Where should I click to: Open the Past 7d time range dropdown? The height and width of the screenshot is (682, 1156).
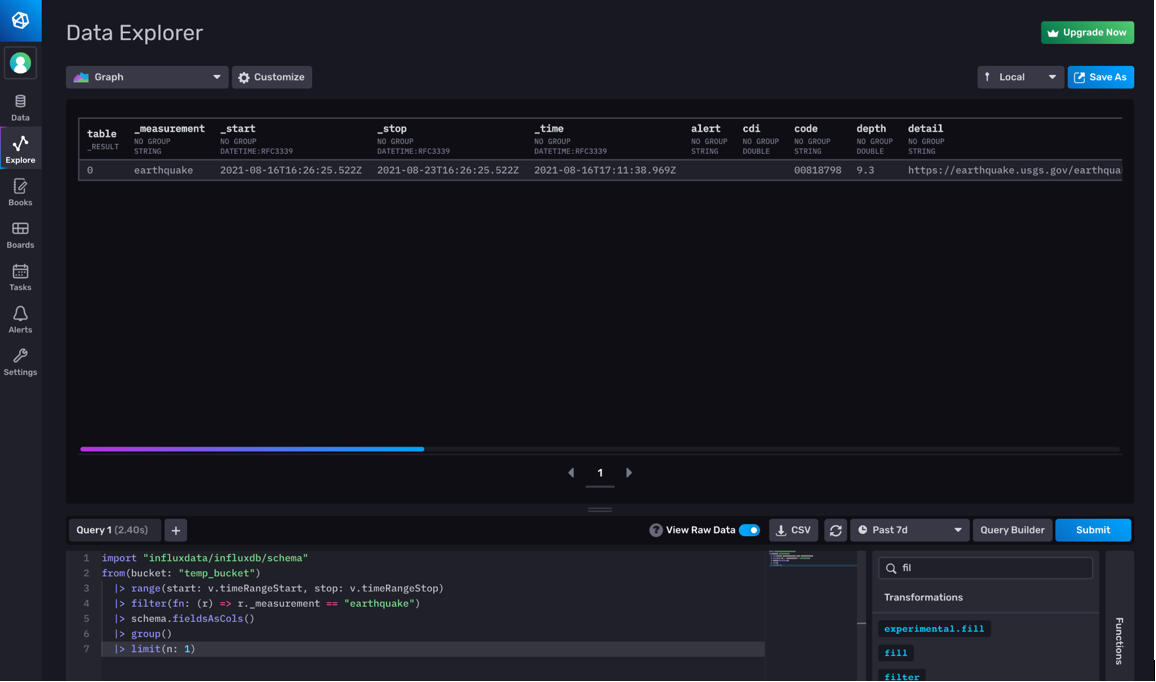pyautogui.click(x=908, y=530)
